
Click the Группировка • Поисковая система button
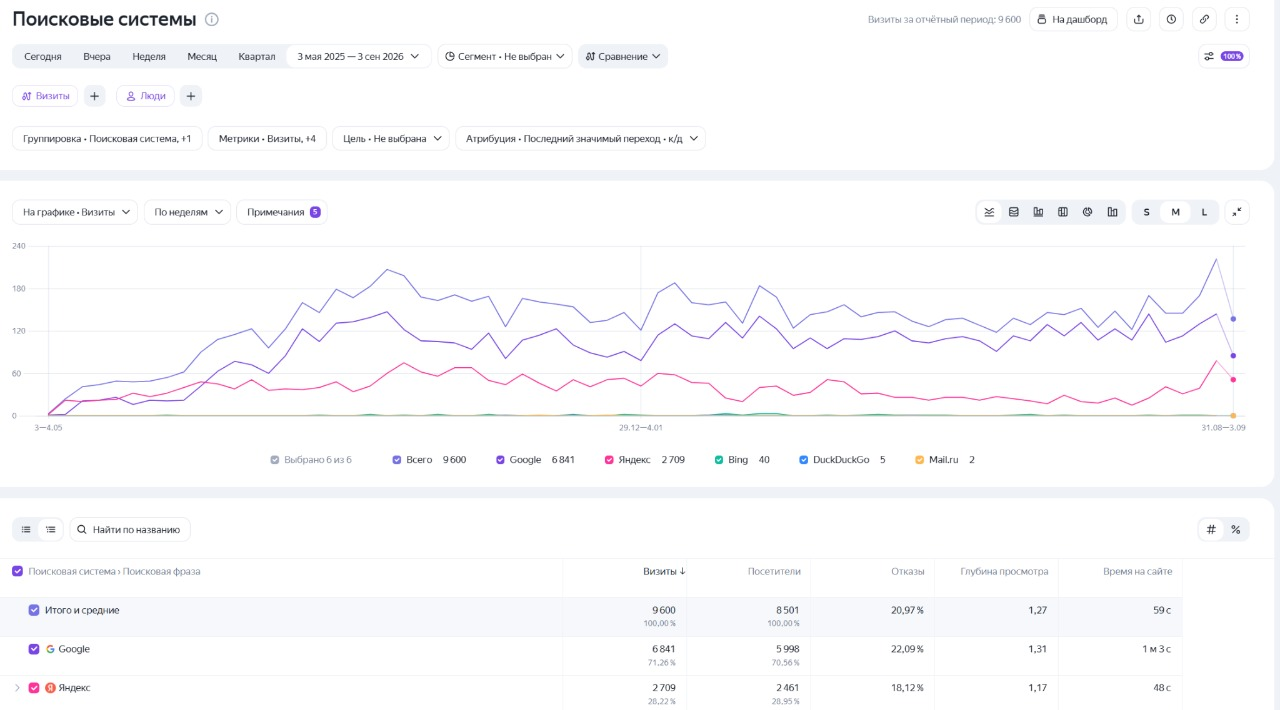click(108, 138)
